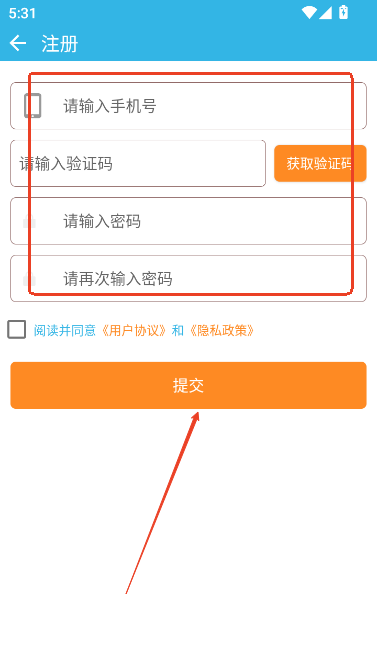
Task: Open the 《隐私政策》 link
Action: click(x=222, y=330)
